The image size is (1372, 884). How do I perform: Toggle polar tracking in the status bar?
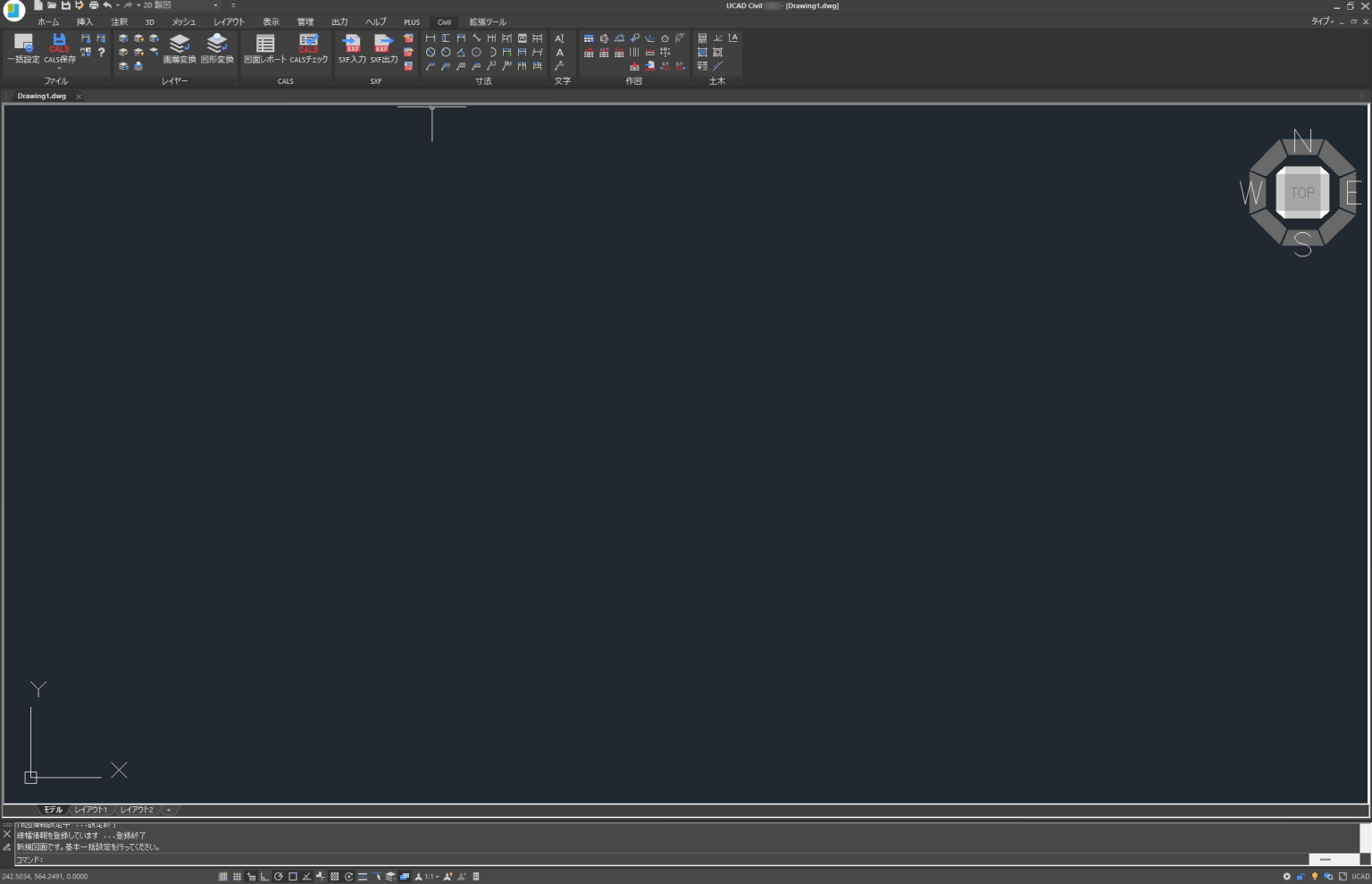coord(279,877)
